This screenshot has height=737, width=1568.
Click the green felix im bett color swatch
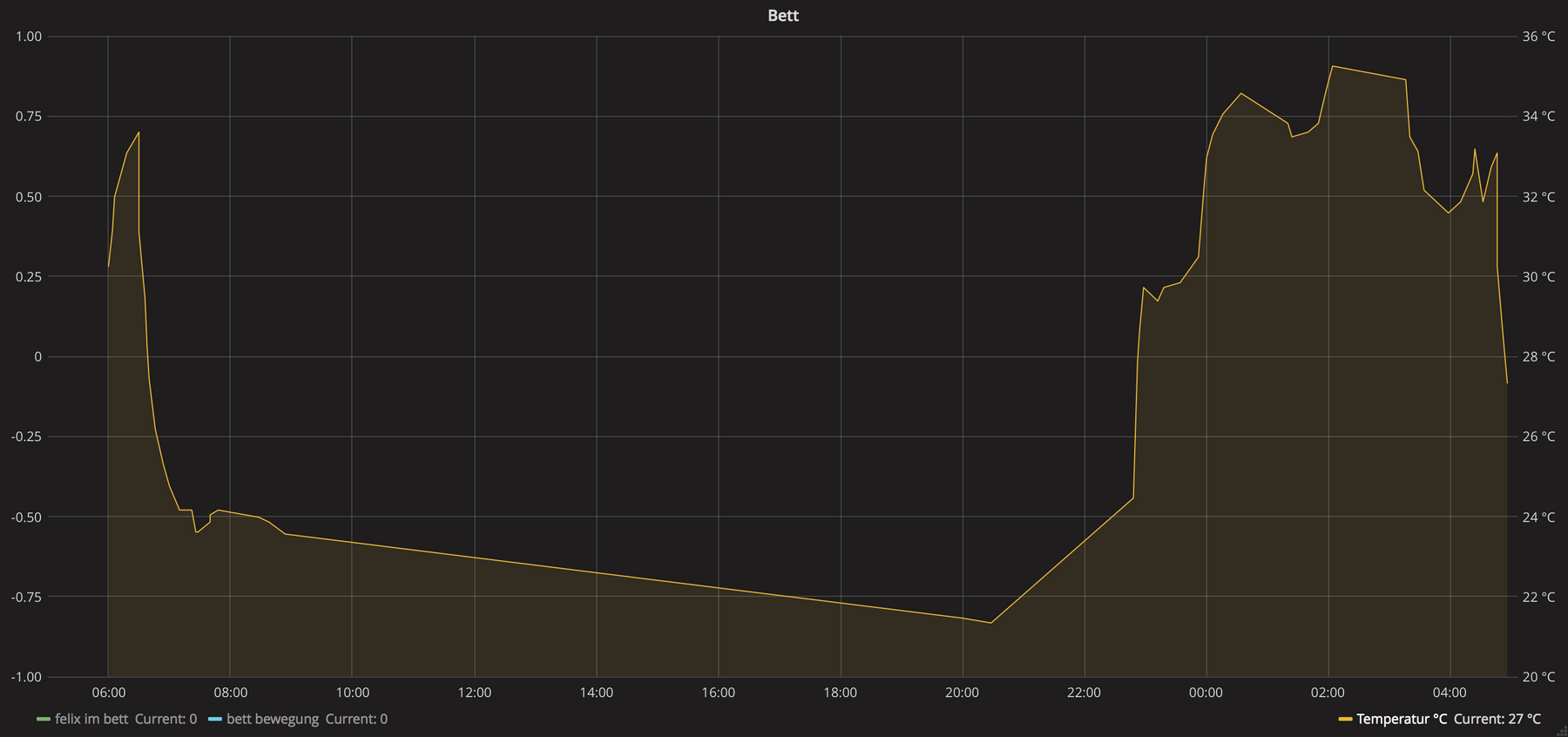click(44, 720)
